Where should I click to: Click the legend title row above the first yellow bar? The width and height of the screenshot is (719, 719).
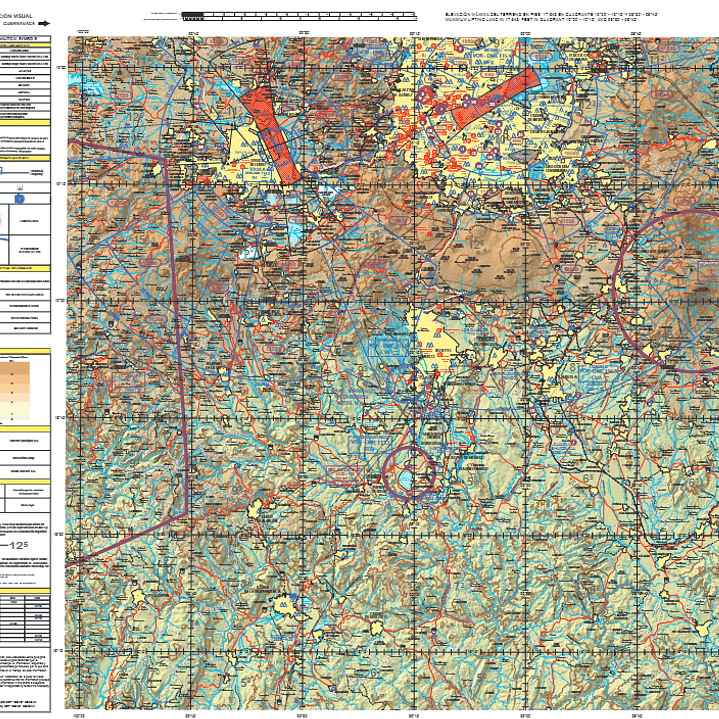click(x=24, y=37)
